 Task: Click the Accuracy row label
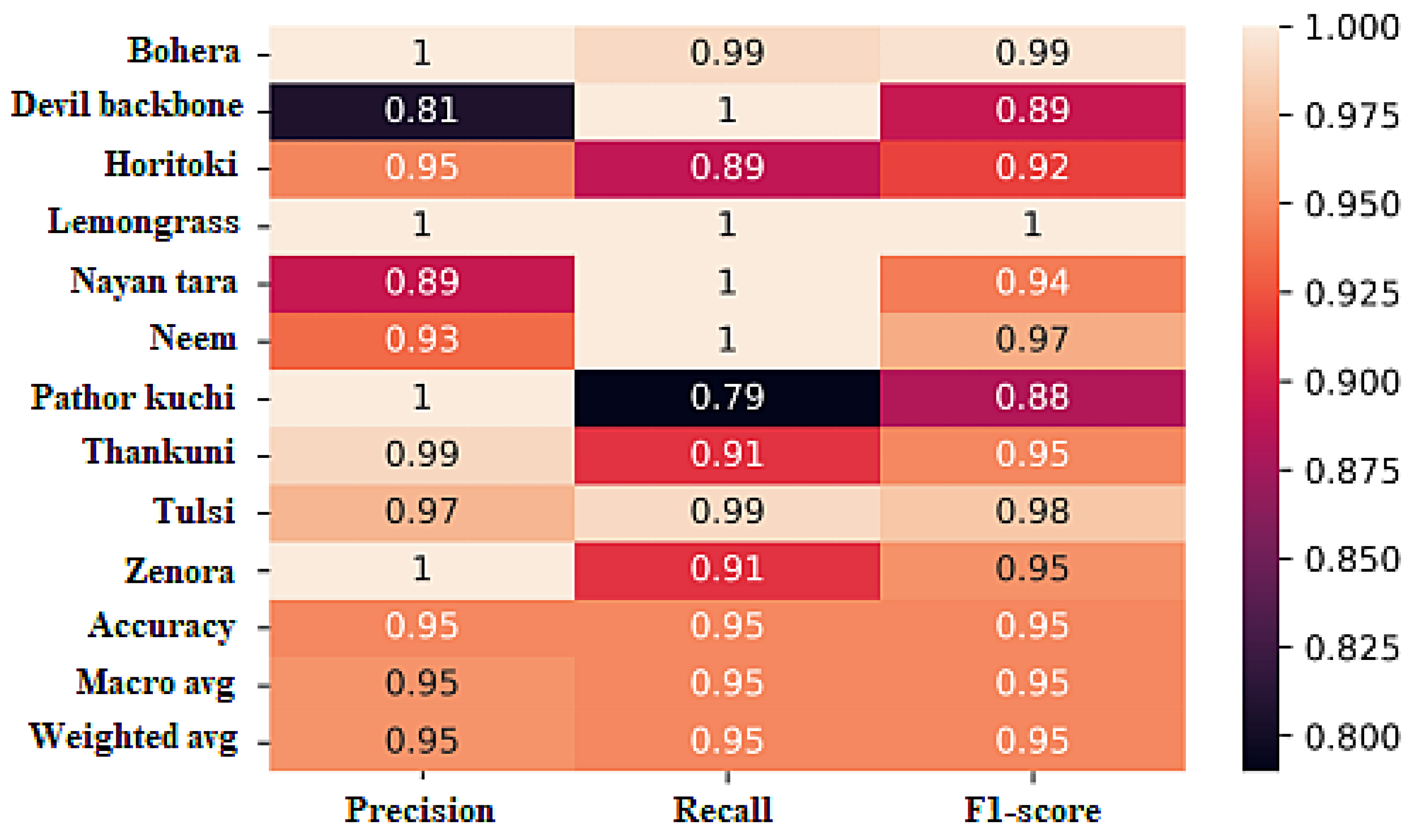[x=162, y=627]
